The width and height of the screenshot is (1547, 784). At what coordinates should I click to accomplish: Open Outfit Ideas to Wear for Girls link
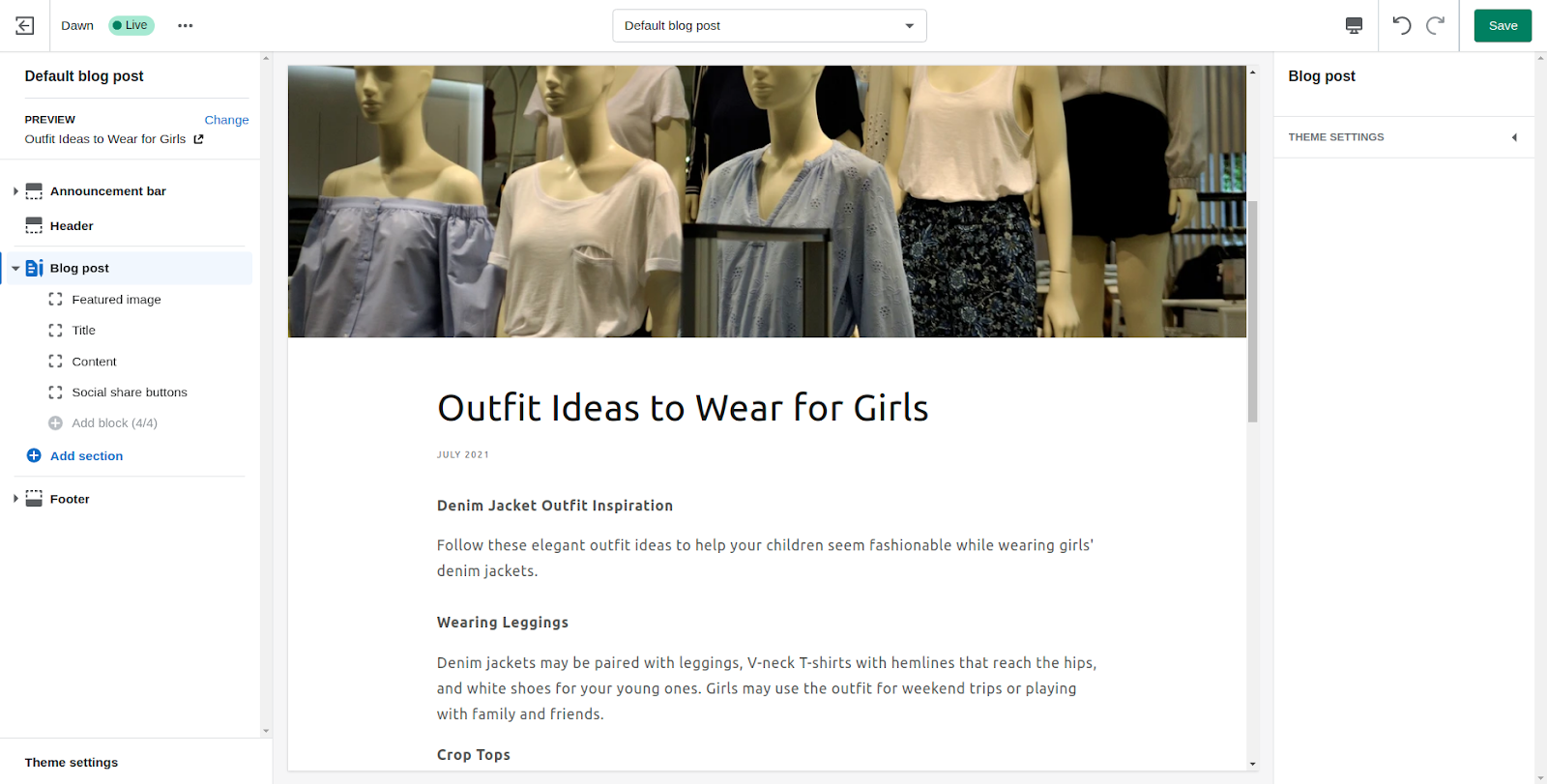[105, 139]
